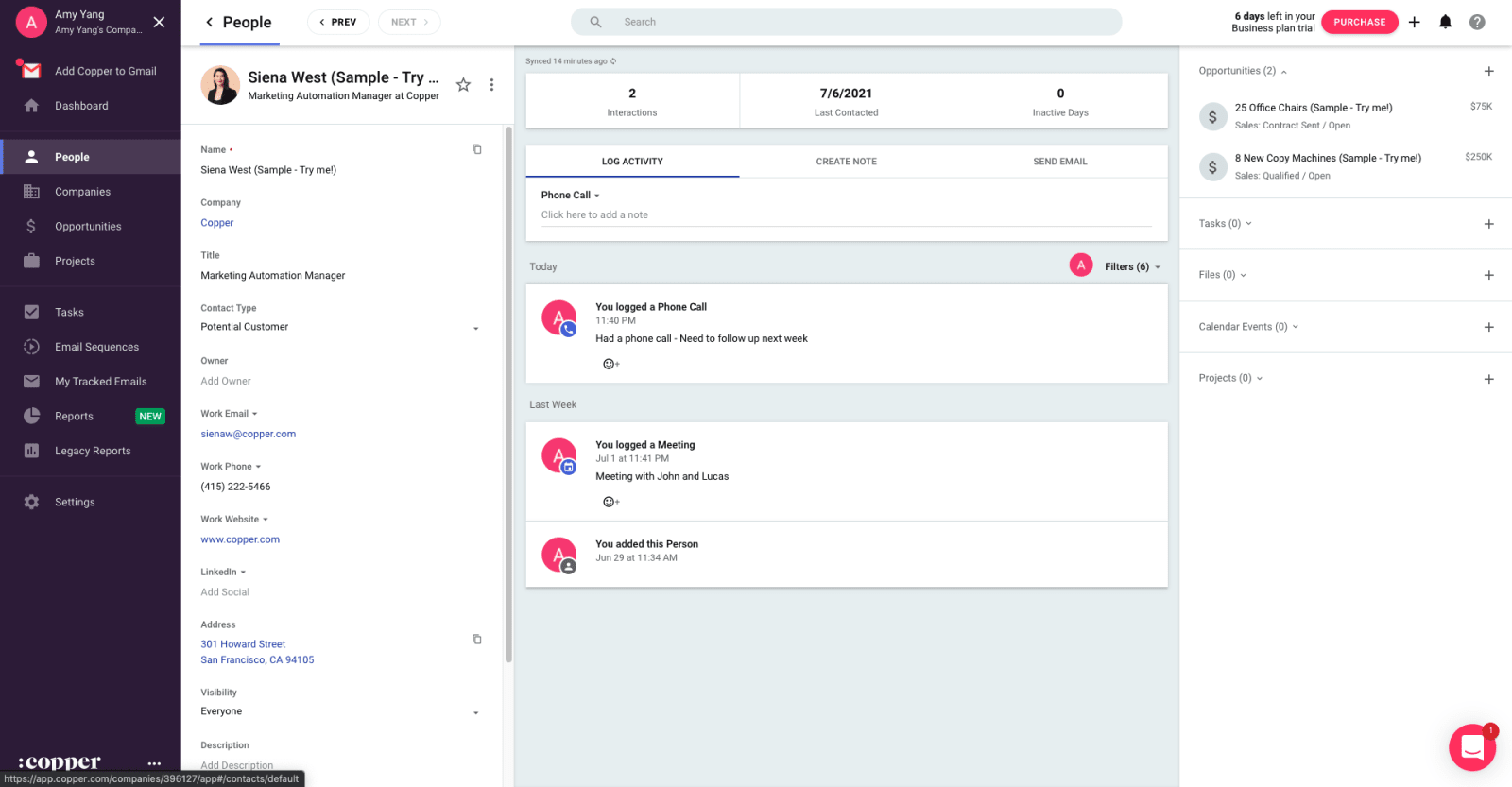Switch to LOG ACTIVITY tab
This screenshot has width=1512, height=787.
point(632,162)
